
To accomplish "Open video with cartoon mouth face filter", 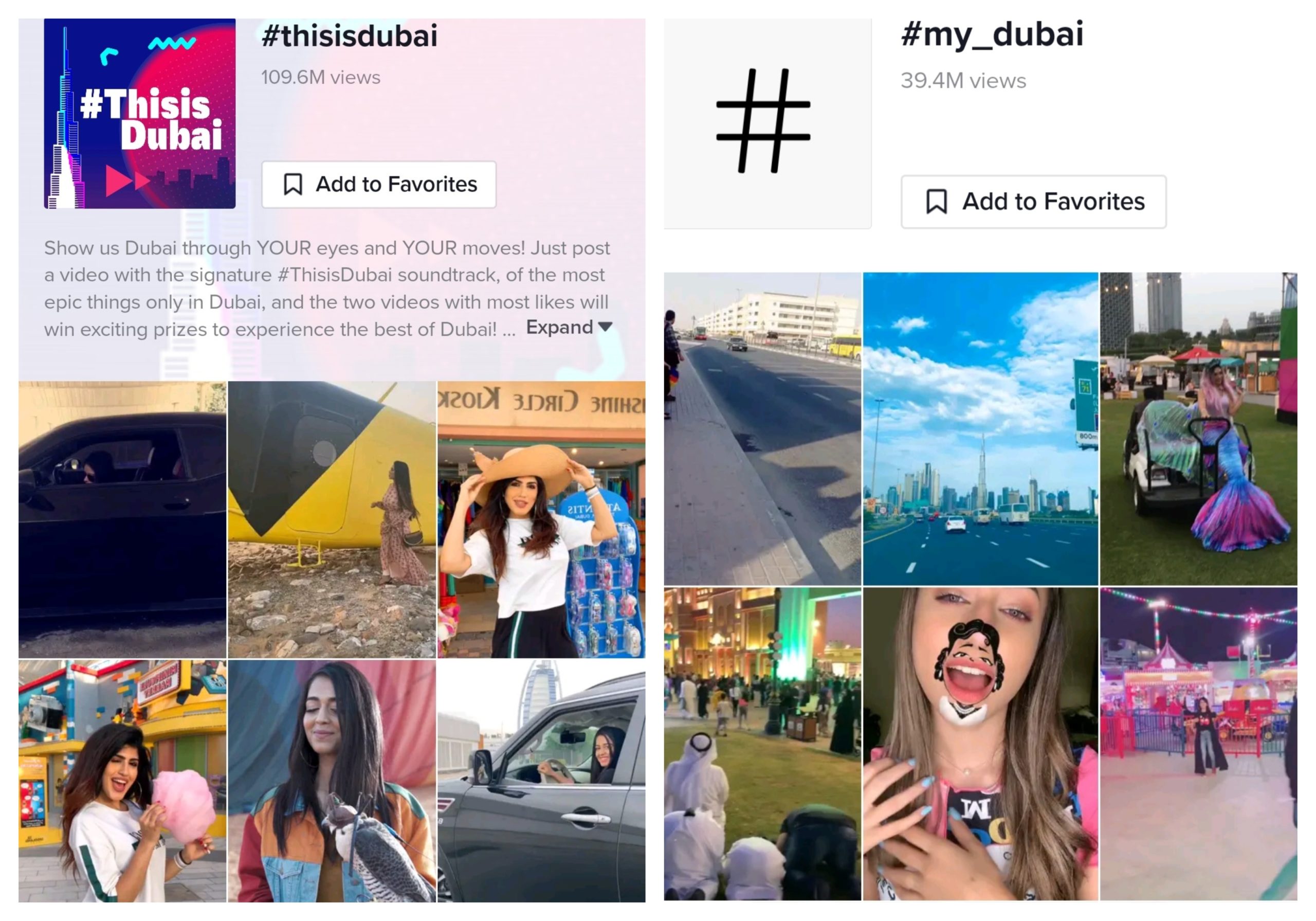I will (980, 744).
